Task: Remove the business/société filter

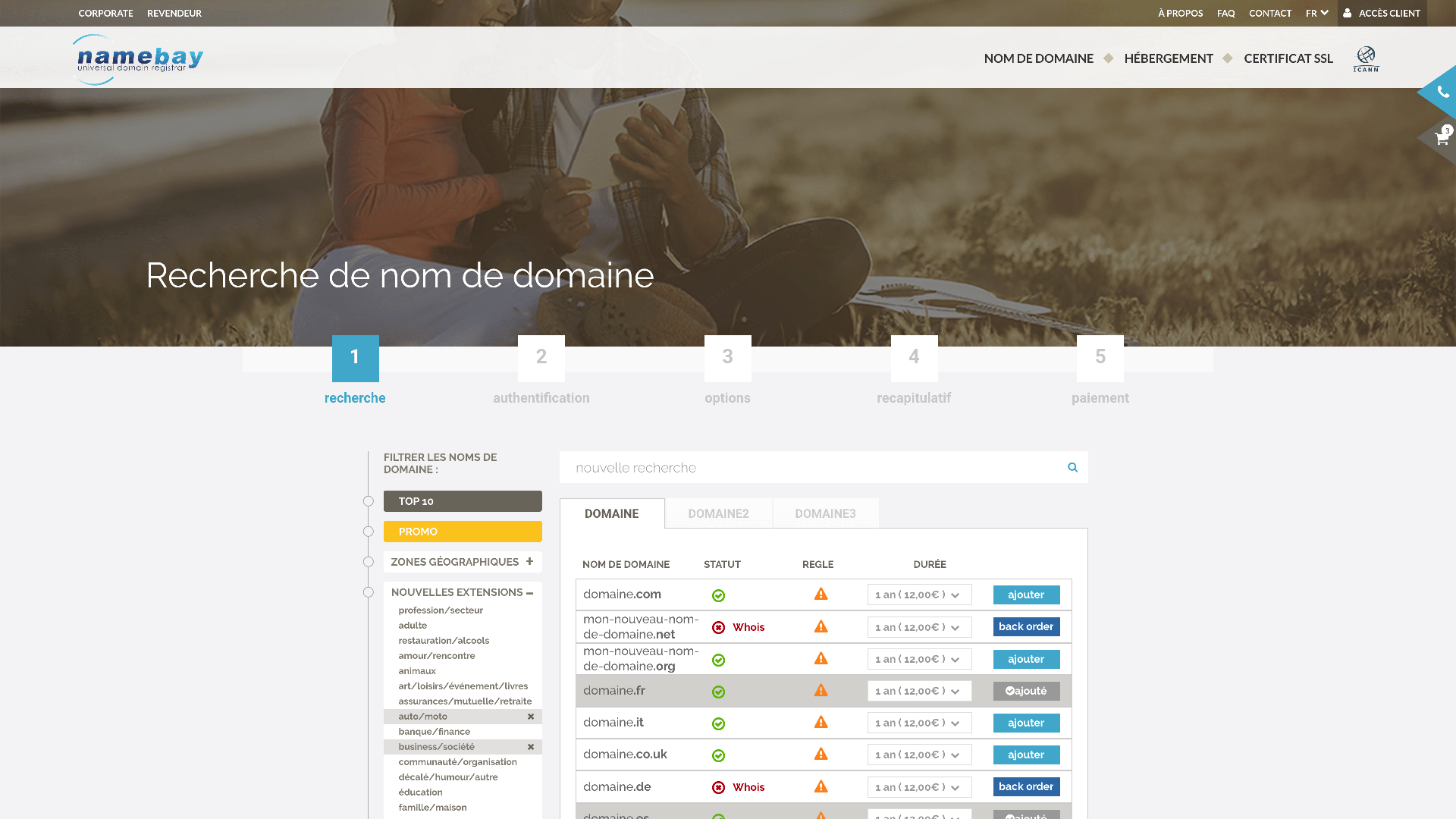Action: [x=531, y=747]
